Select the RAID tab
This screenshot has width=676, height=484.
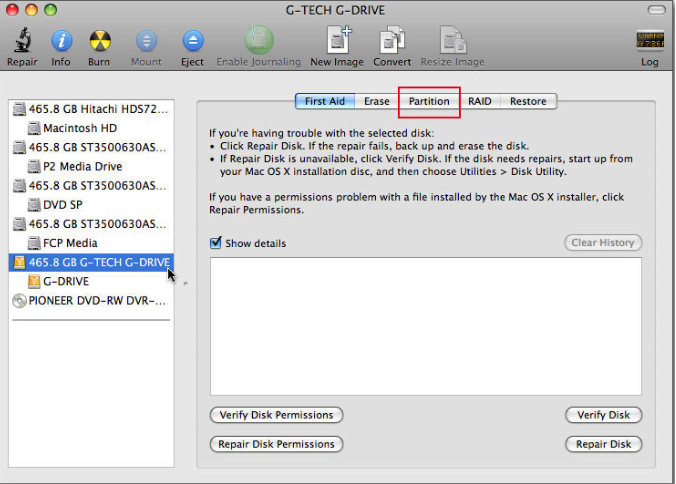479,101
